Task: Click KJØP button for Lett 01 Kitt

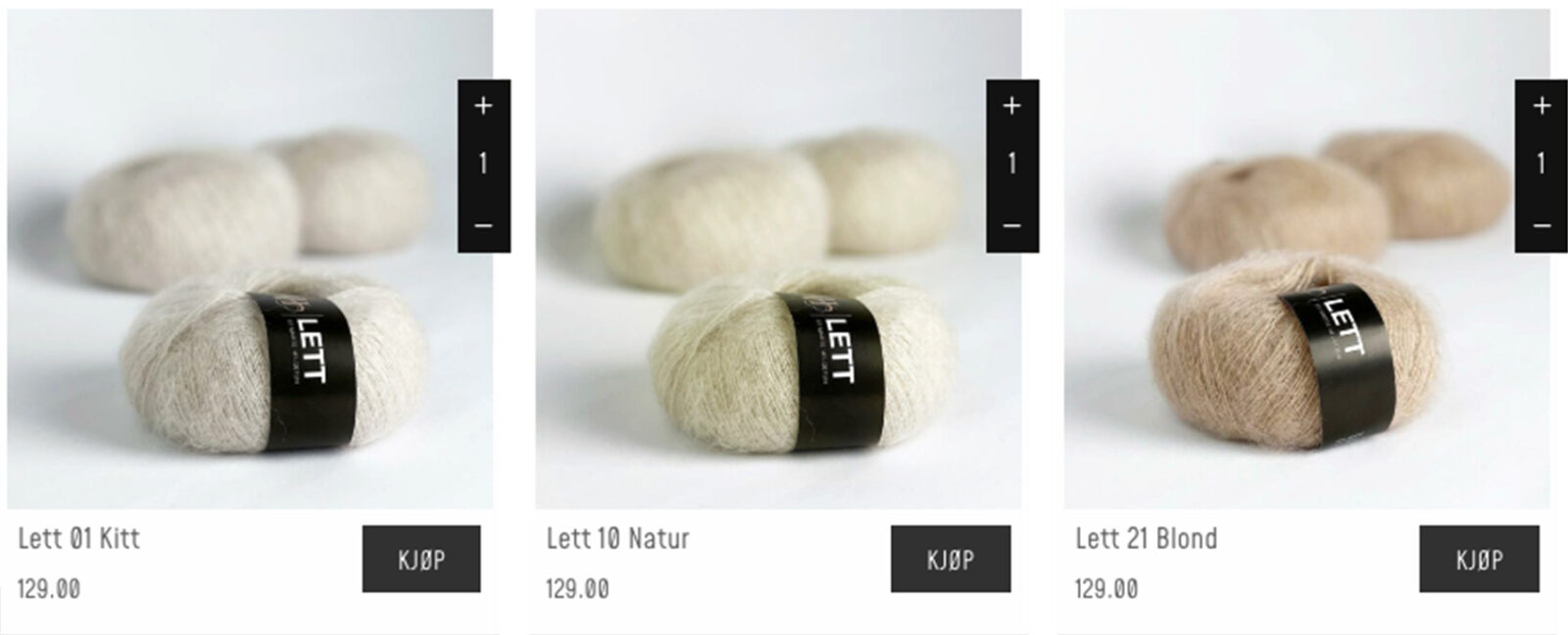Action: [x=421, y=559]
